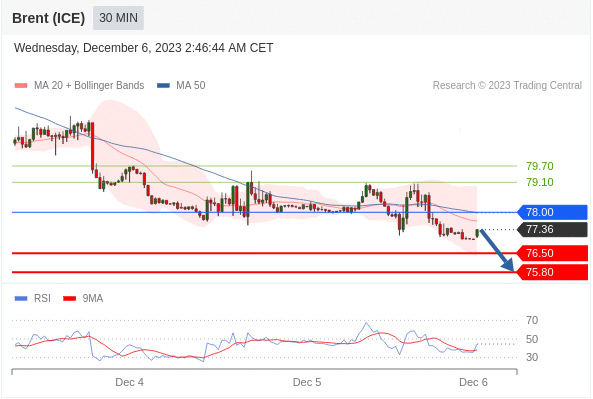Toggle the RSI legend swatch
The width and height of the screenshot is (593, 399).
click(x=21, y=298)
